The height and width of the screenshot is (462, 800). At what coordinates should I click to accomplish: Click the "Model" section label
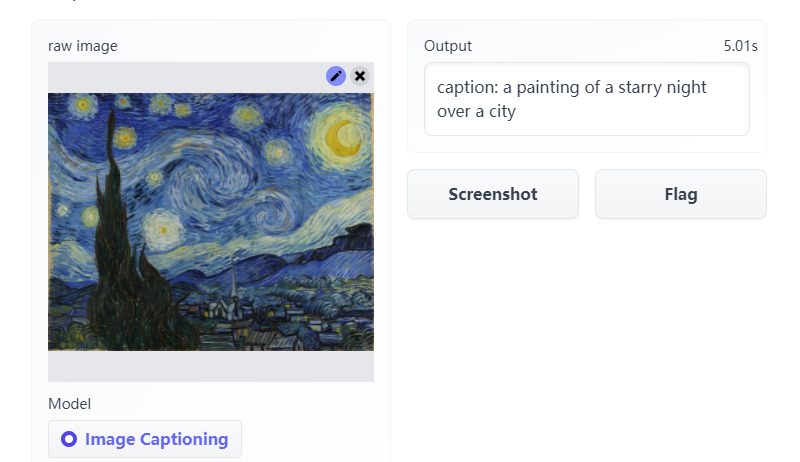69,404
